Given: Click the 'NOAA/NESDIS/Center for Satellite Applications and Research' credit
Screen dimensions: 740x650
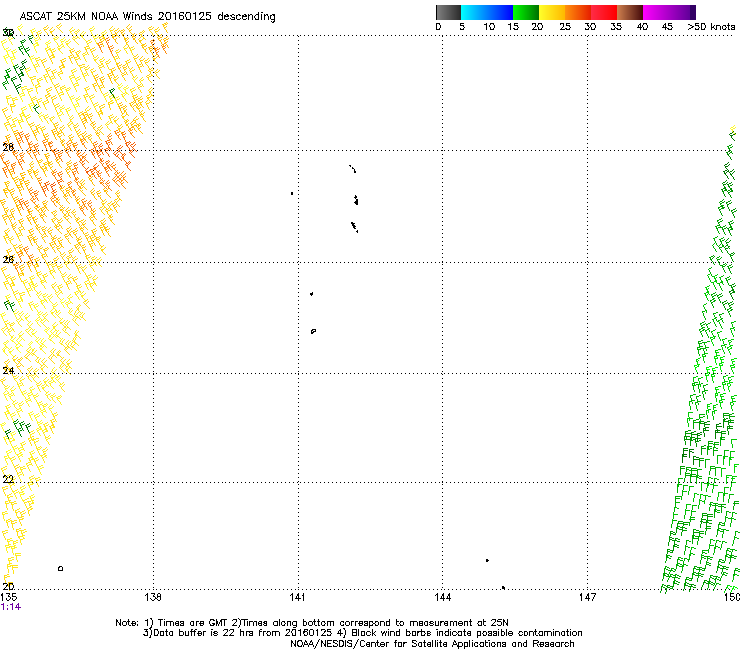Looking at the screenshot, I should (x=432, y=644).
